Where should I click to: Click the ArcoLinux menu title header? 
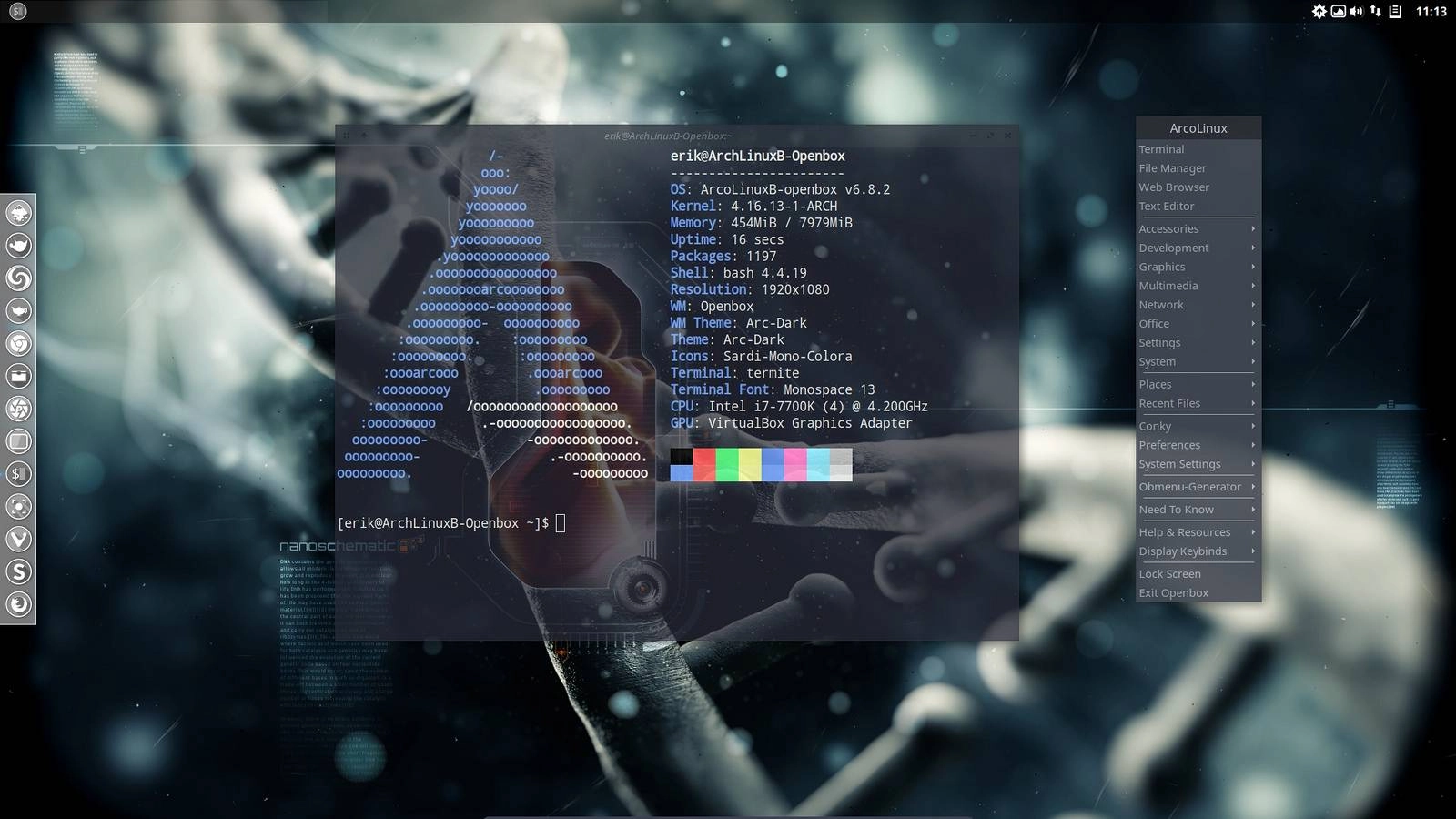(1198, 128)
